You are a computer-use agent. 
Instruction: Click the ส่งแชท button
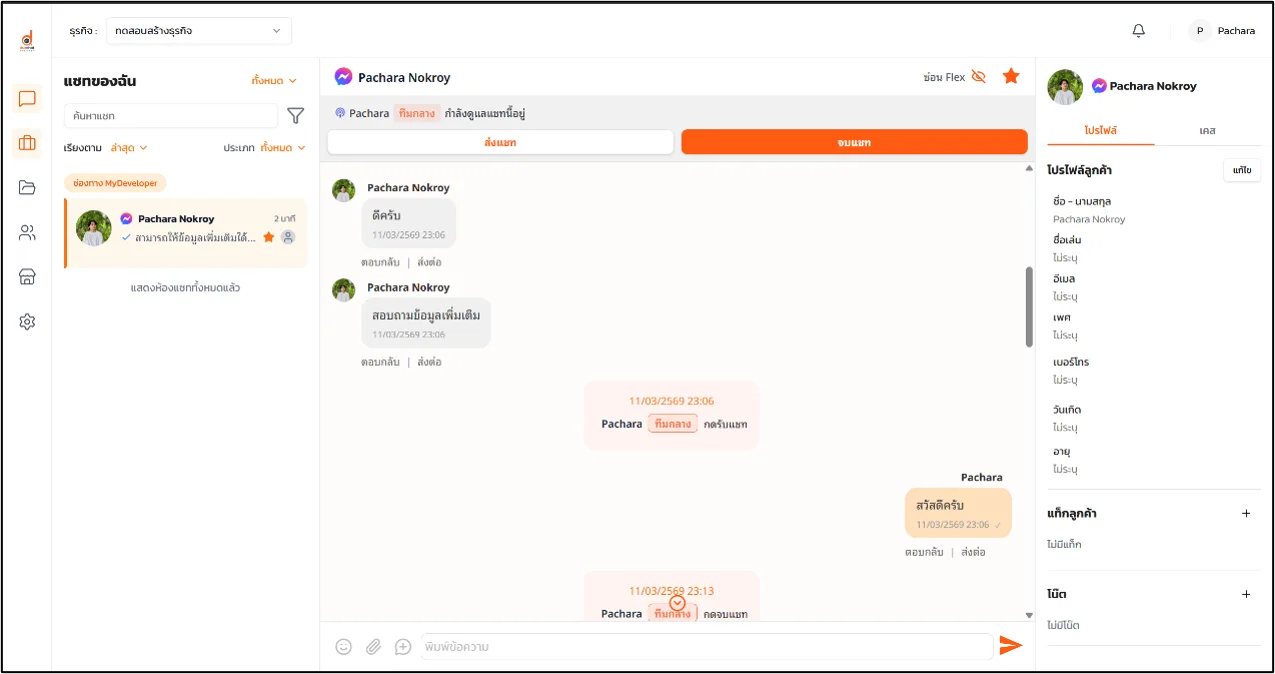coord(500,142)
